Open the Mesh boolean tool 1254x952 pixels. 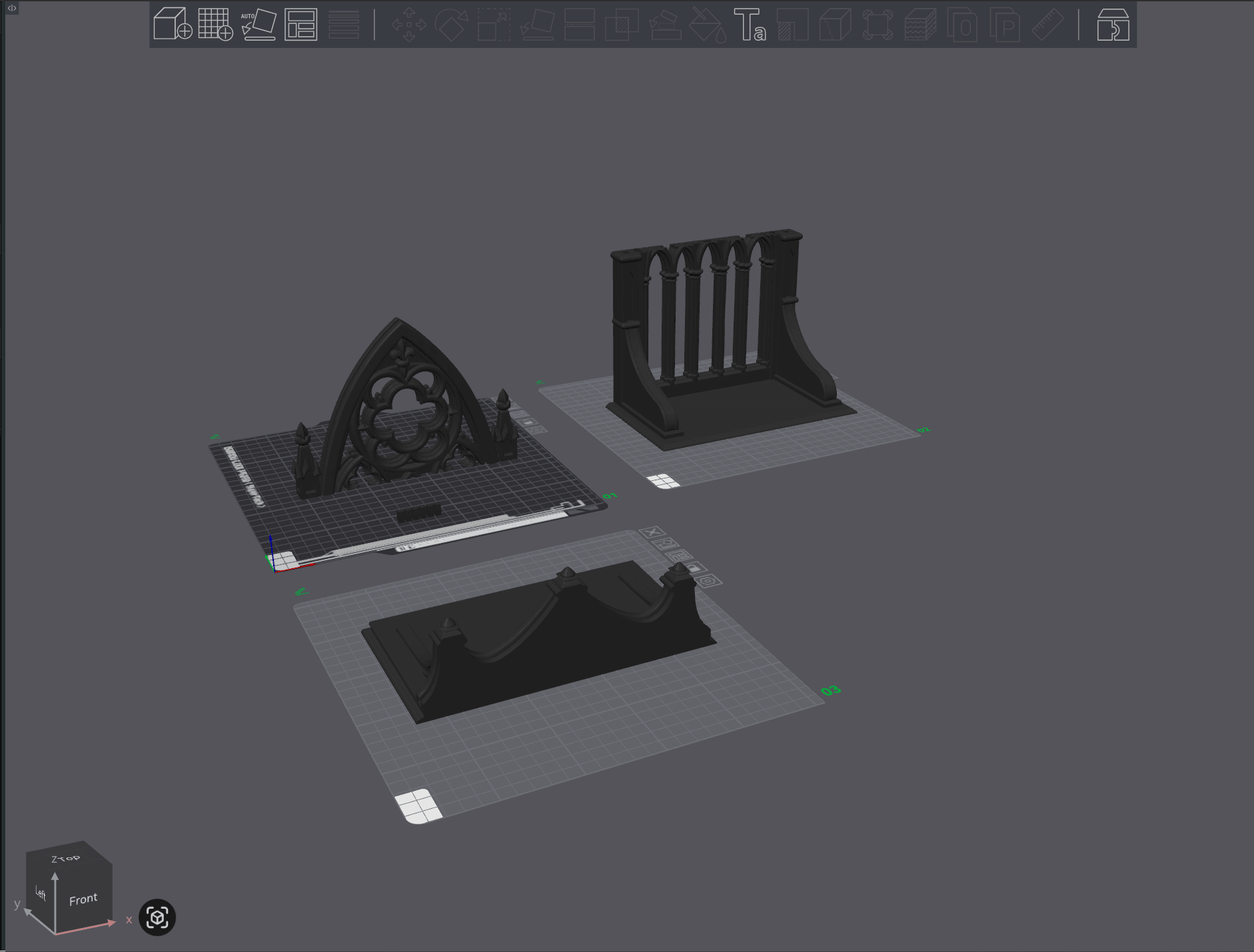pyautogui.click(x=622, y=25)
